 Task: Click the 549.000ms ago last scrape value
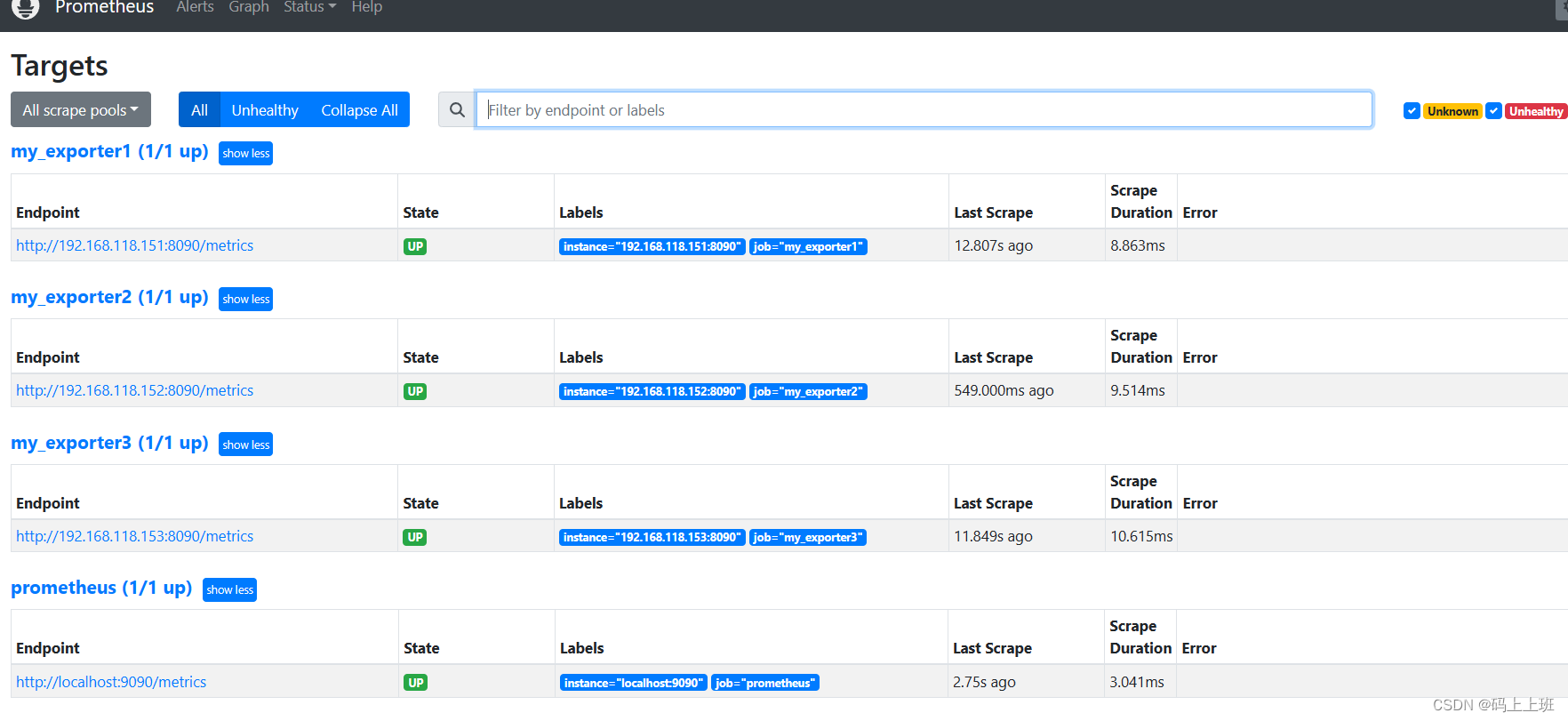1004,390
